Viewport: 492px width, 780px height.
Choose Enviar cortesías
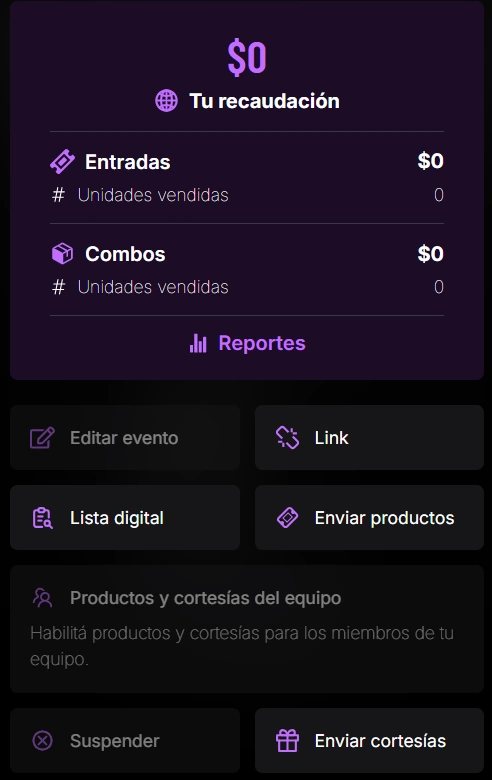370,741
